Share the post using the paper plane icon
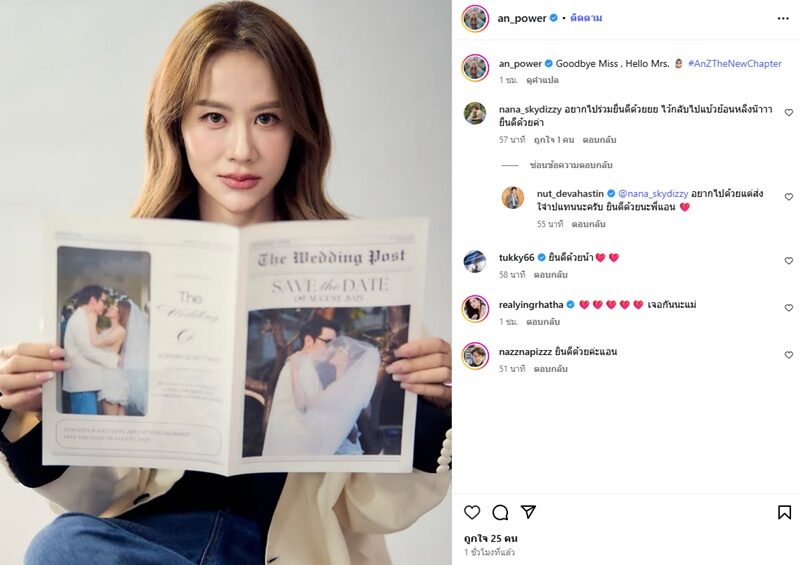Image resolution: width=800 pixels, height=565 pixels. (528, 511)
